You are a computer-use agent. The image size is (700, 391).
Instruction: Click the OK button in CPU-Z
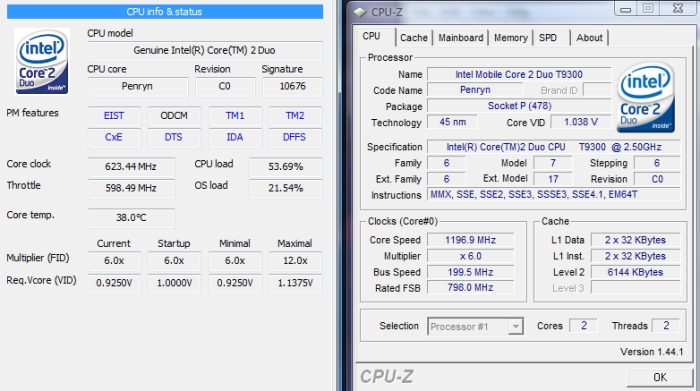click(x=660, y=377)
